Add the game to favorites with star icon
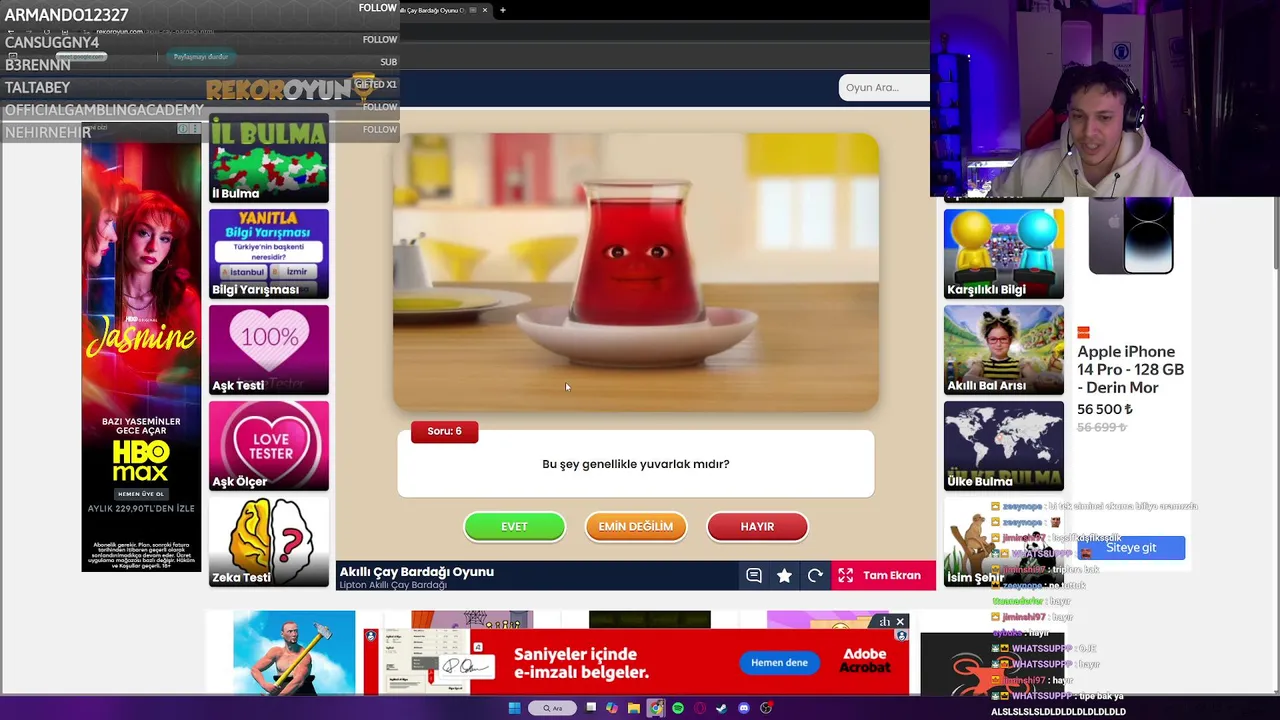Image resolution: width=1280 pixels, height=720 pixels. (784, 575)
